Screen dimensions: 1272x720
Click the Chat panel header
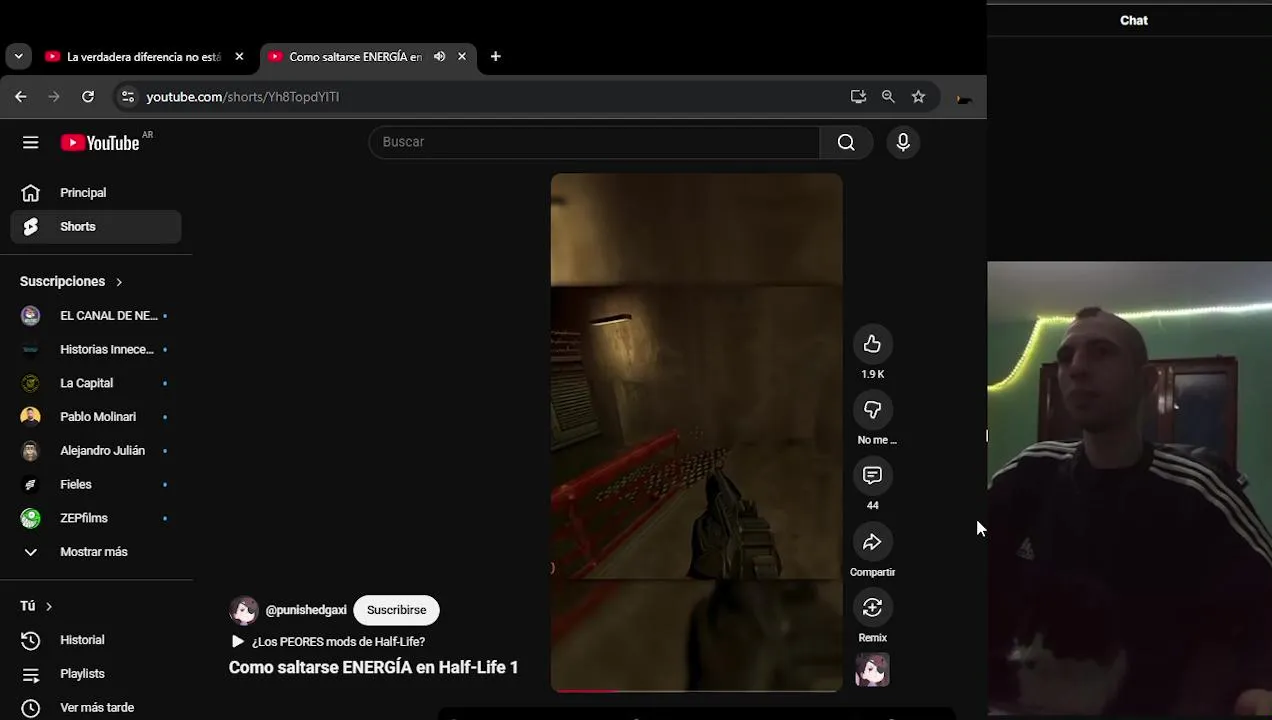click(x=1134, y=20)
